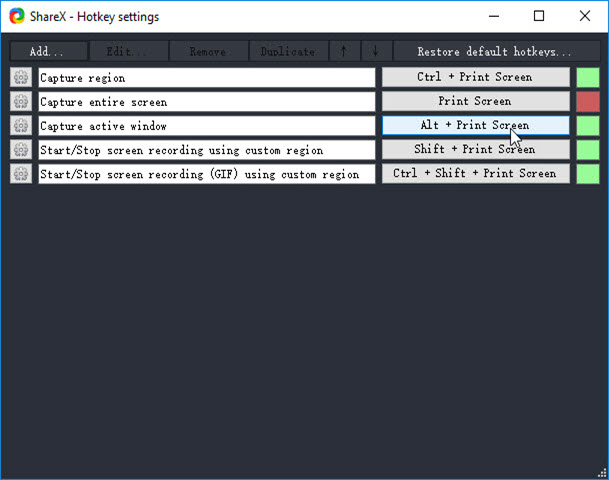The width and height of the screenshot is (609, 480).
Task: Change the Ctrl + Print Screen hotkey
Action: coord(476,77)
